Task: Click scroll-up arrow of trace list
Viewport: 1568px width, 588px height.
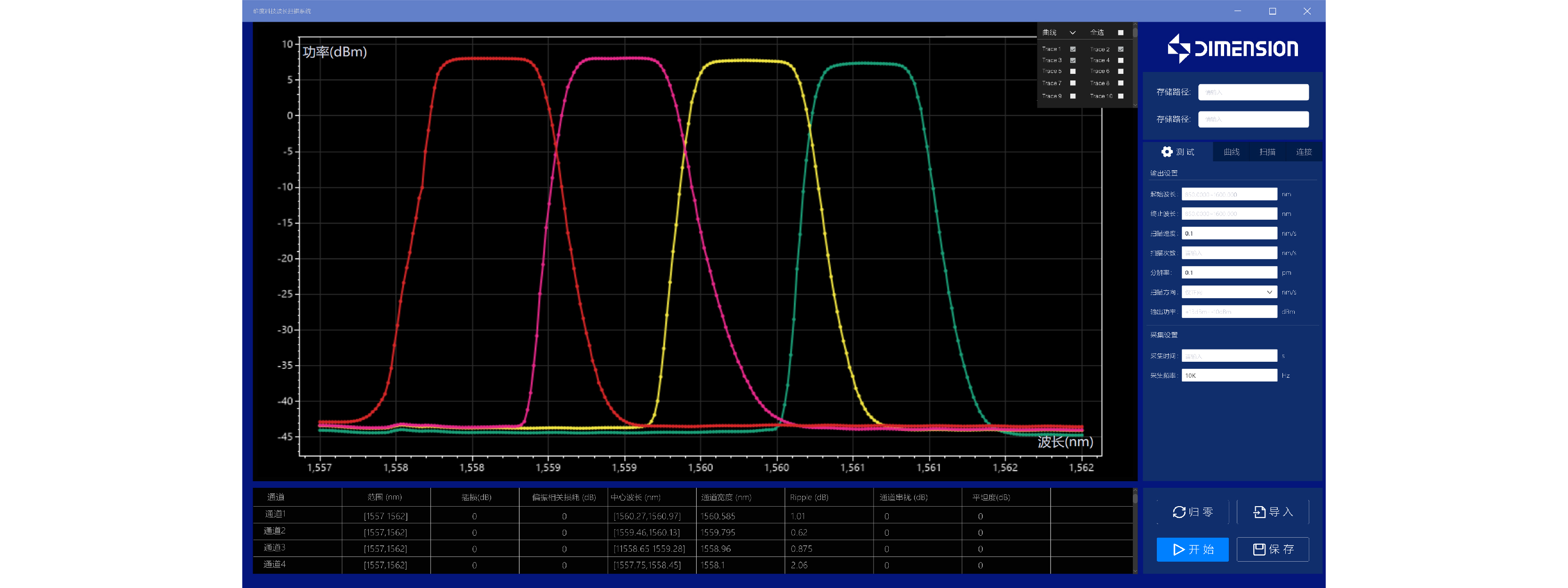Action: (1135, 25)
